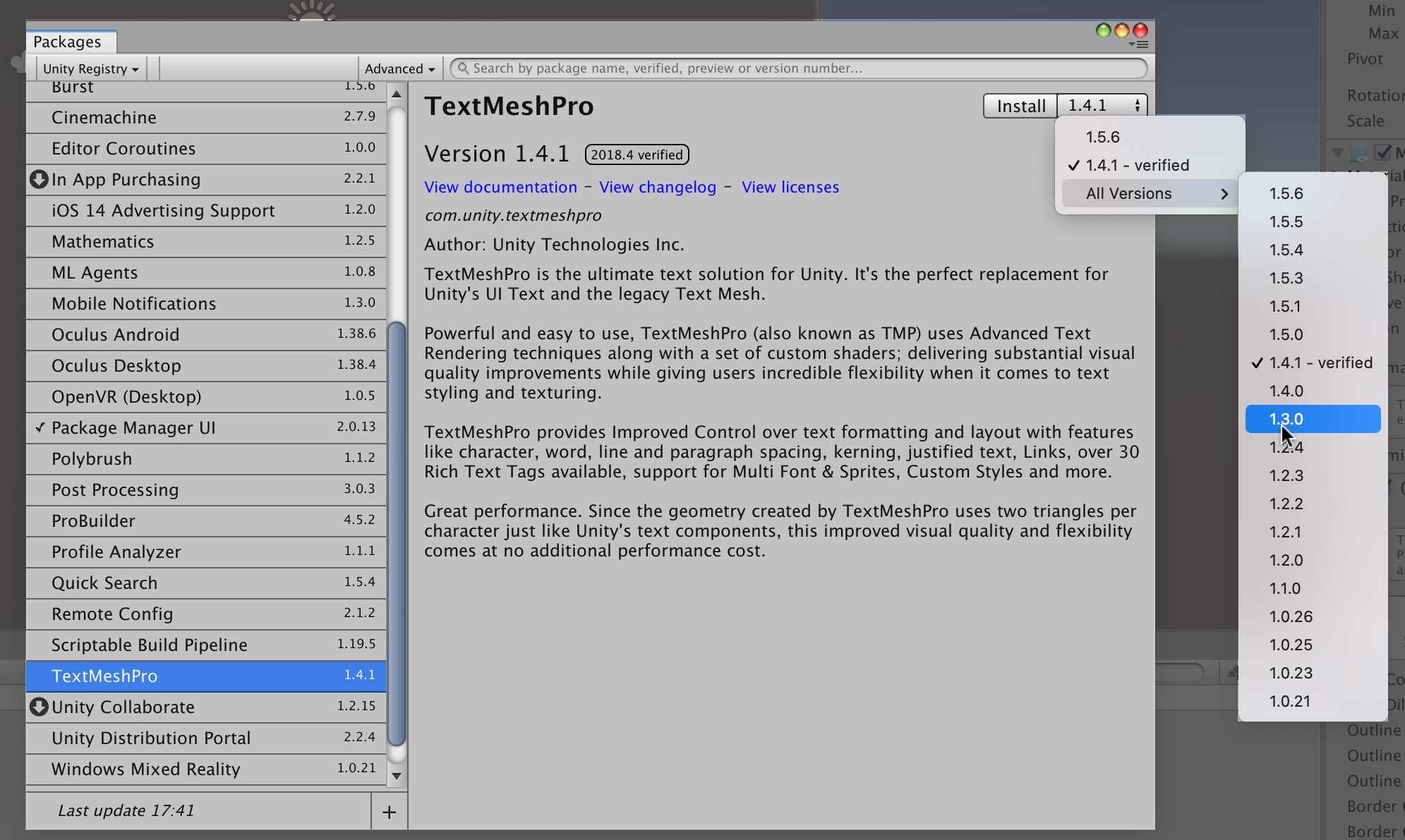1405x840 pixels.
Task: Select the Remote Config package
Action: (206, 614)
